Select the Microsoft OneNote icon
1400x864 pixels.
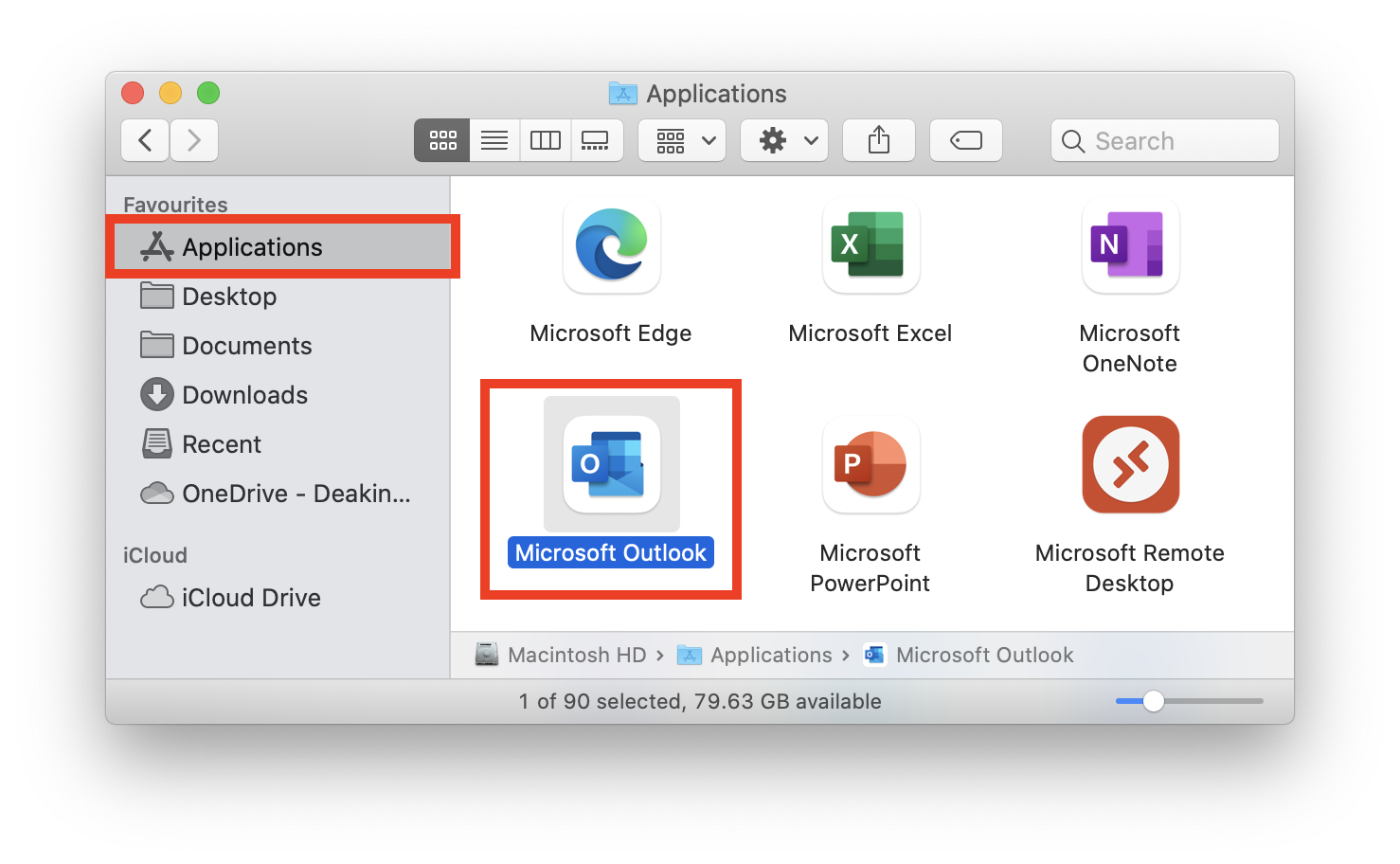point(1129,245)
